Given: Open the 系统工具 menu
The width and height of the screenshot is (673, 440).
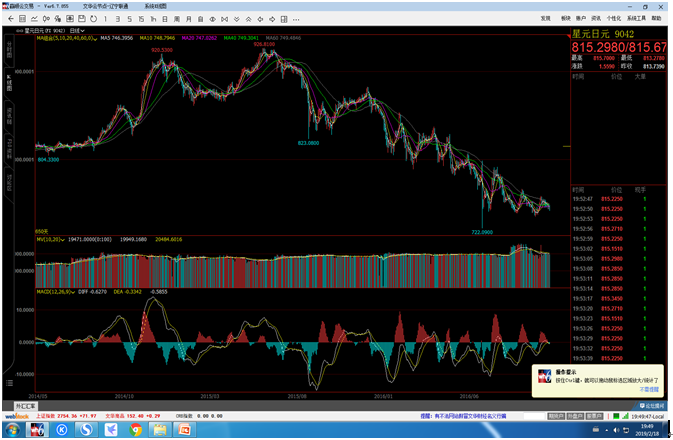Looking at the screenshot, I should click(635, 18).
